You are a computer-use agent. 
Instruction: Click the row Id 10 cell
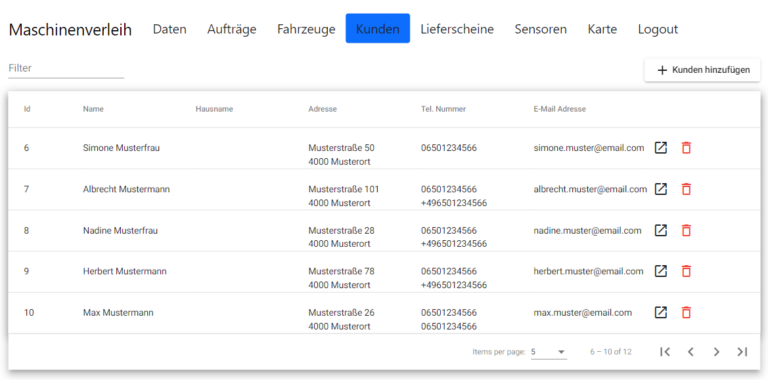pyautogui.click(x=29, y=312)
